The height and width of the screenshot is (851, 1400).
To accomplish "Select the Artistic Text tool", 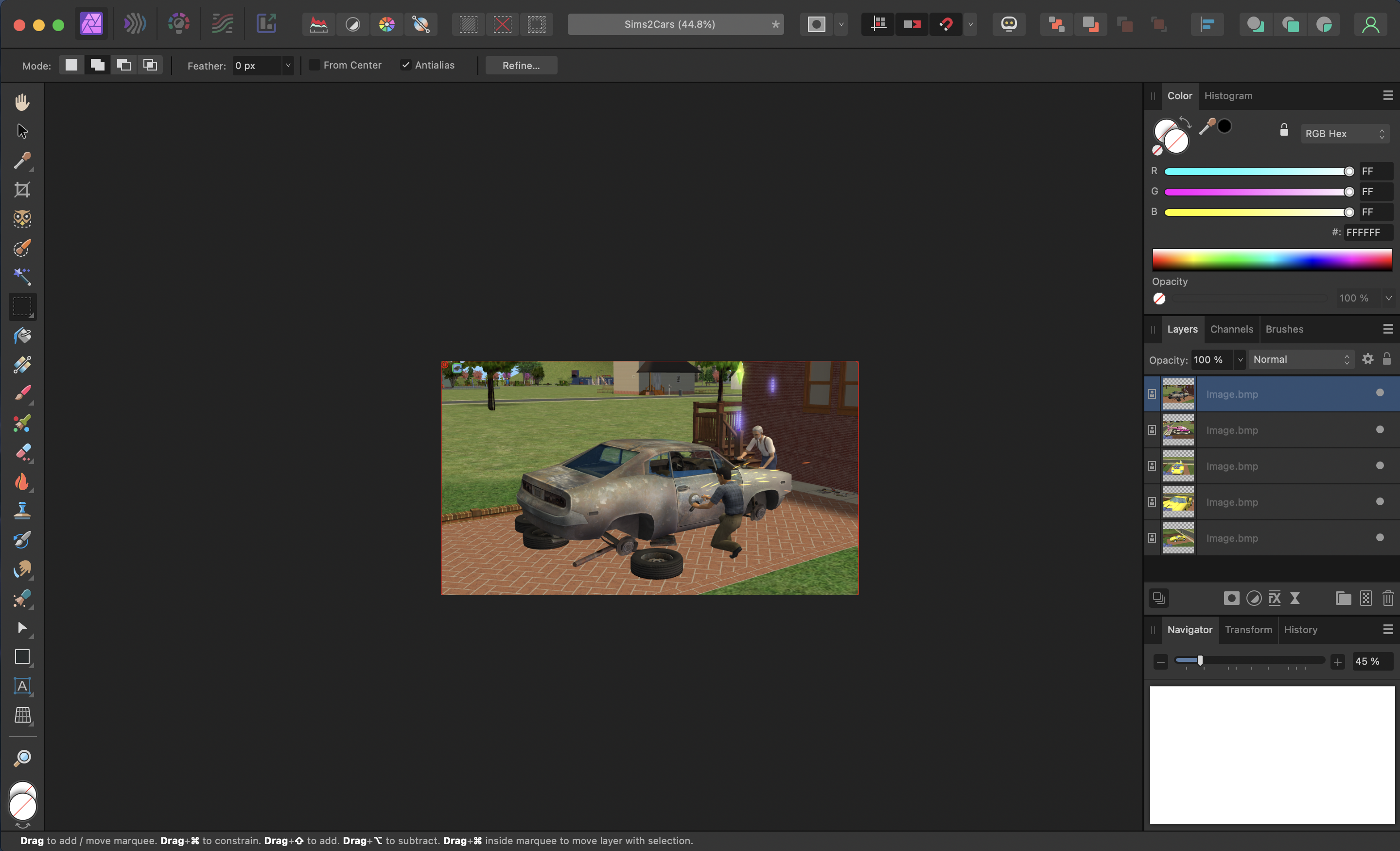I will click(22, 686).
